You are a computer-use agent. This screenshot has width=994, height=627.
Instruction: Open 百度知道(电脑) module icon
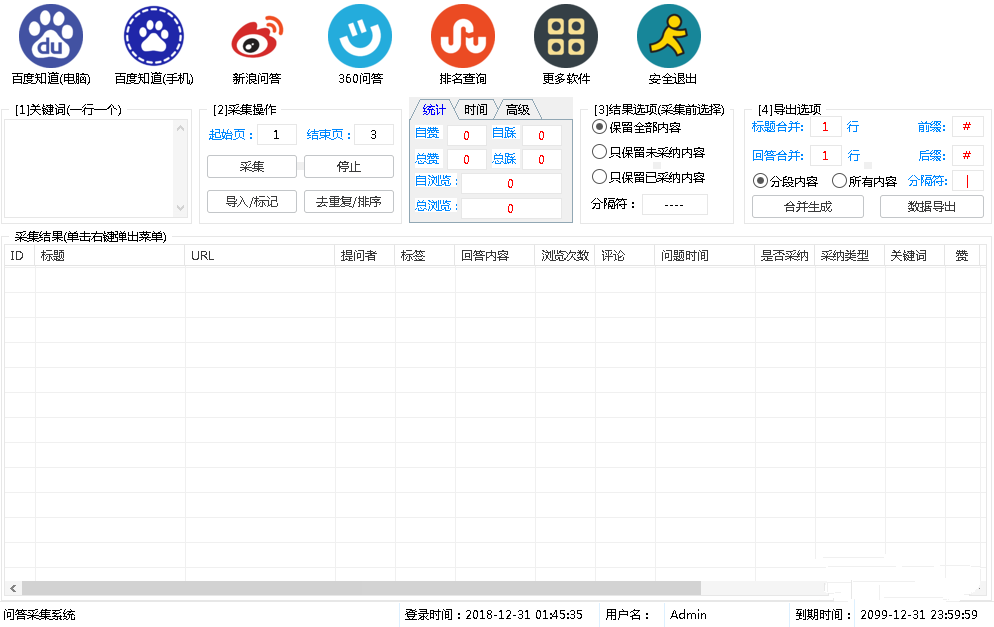pos(51,36)
